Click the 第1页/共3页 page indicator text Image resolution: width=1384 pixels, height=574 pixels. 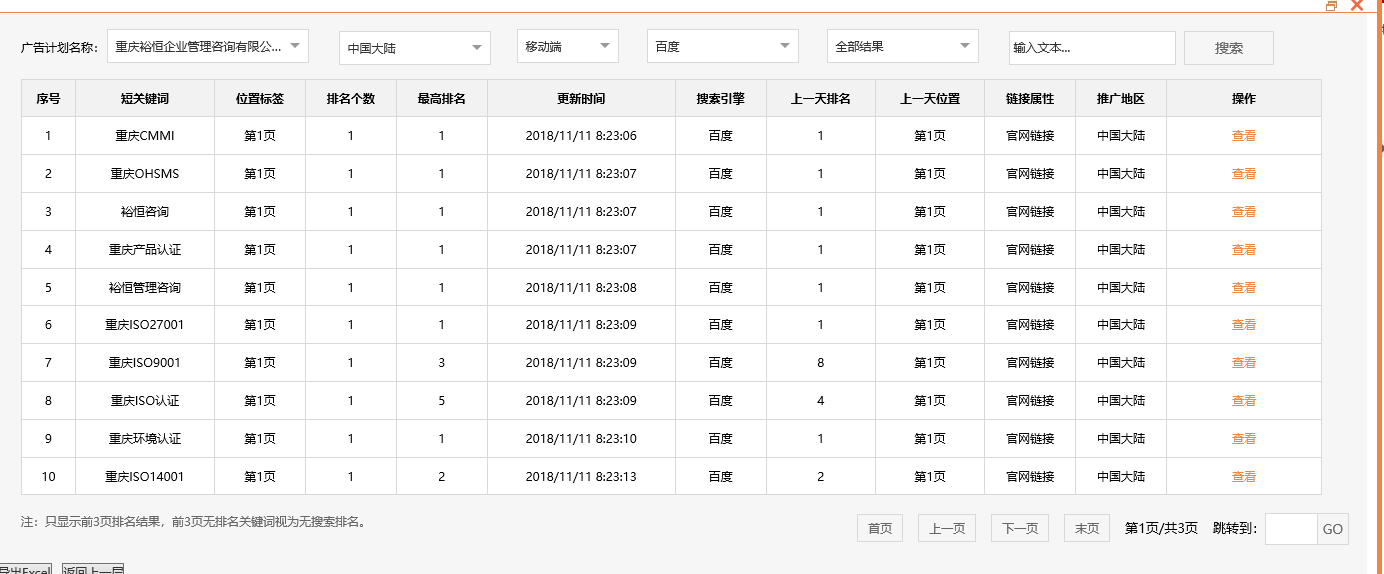pyautogui.click(x=1161, y=528)
